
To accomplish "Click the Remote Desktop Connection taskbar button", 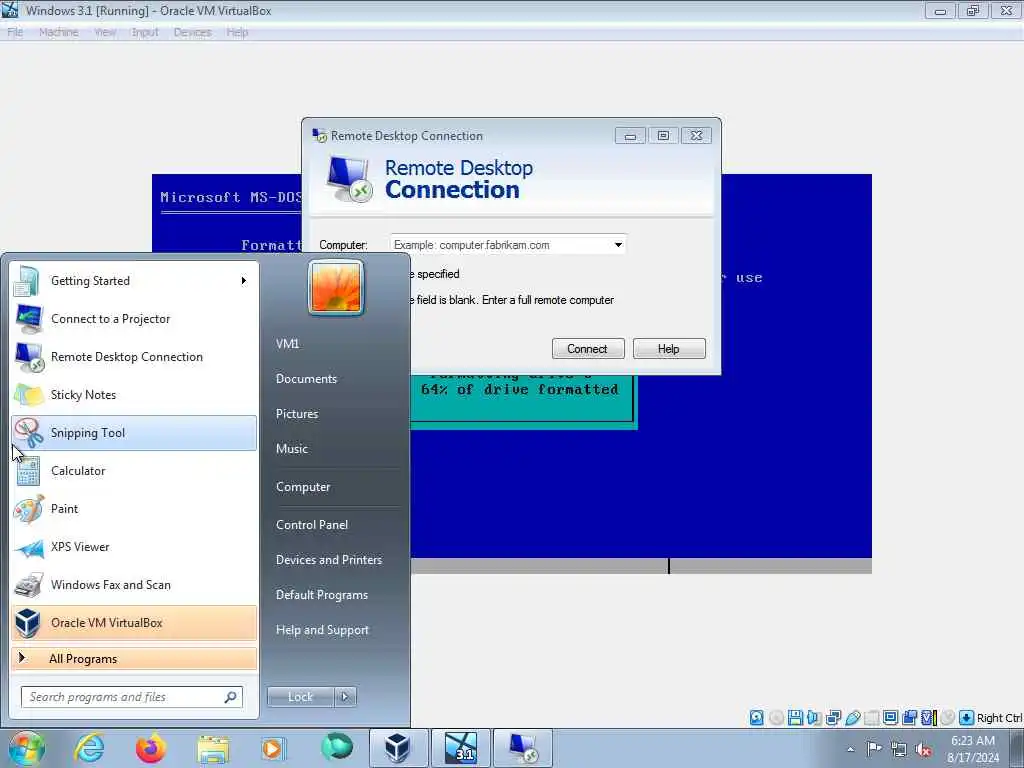I will click(x=523, y=748).
